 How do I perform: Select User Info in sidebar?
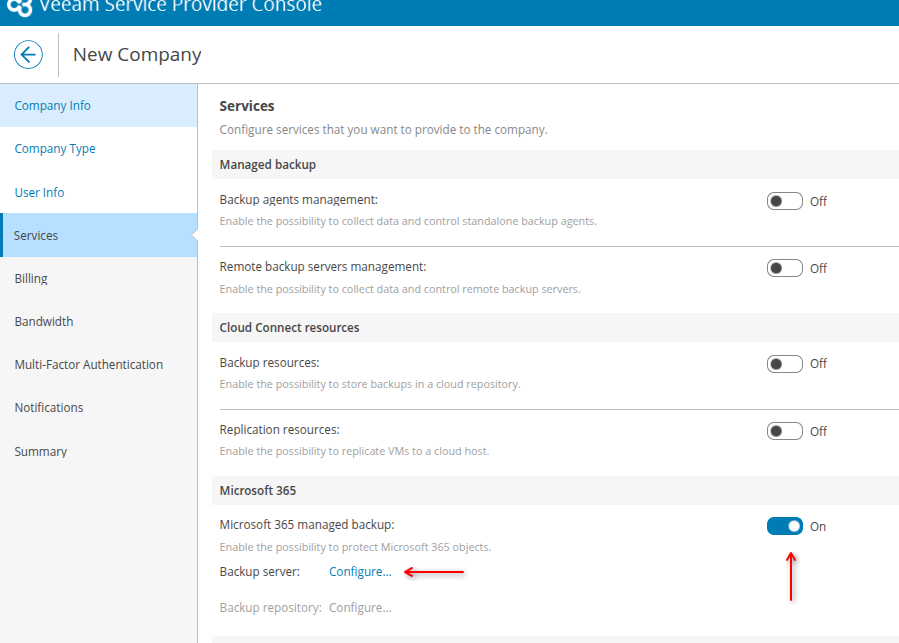[39, 192]
